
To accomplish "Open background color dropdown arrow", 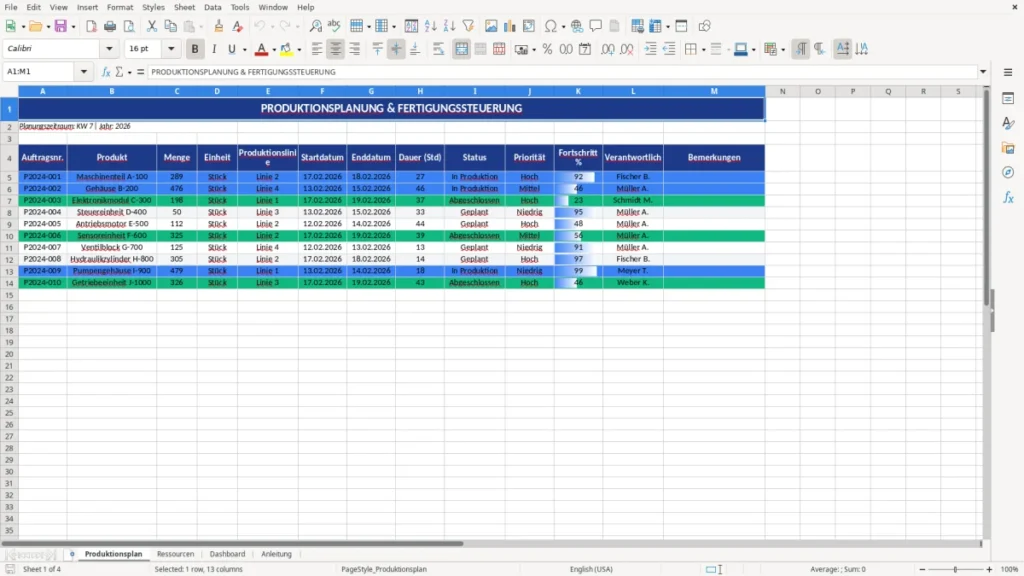I will pyautogui.click(x=299, y=49).
